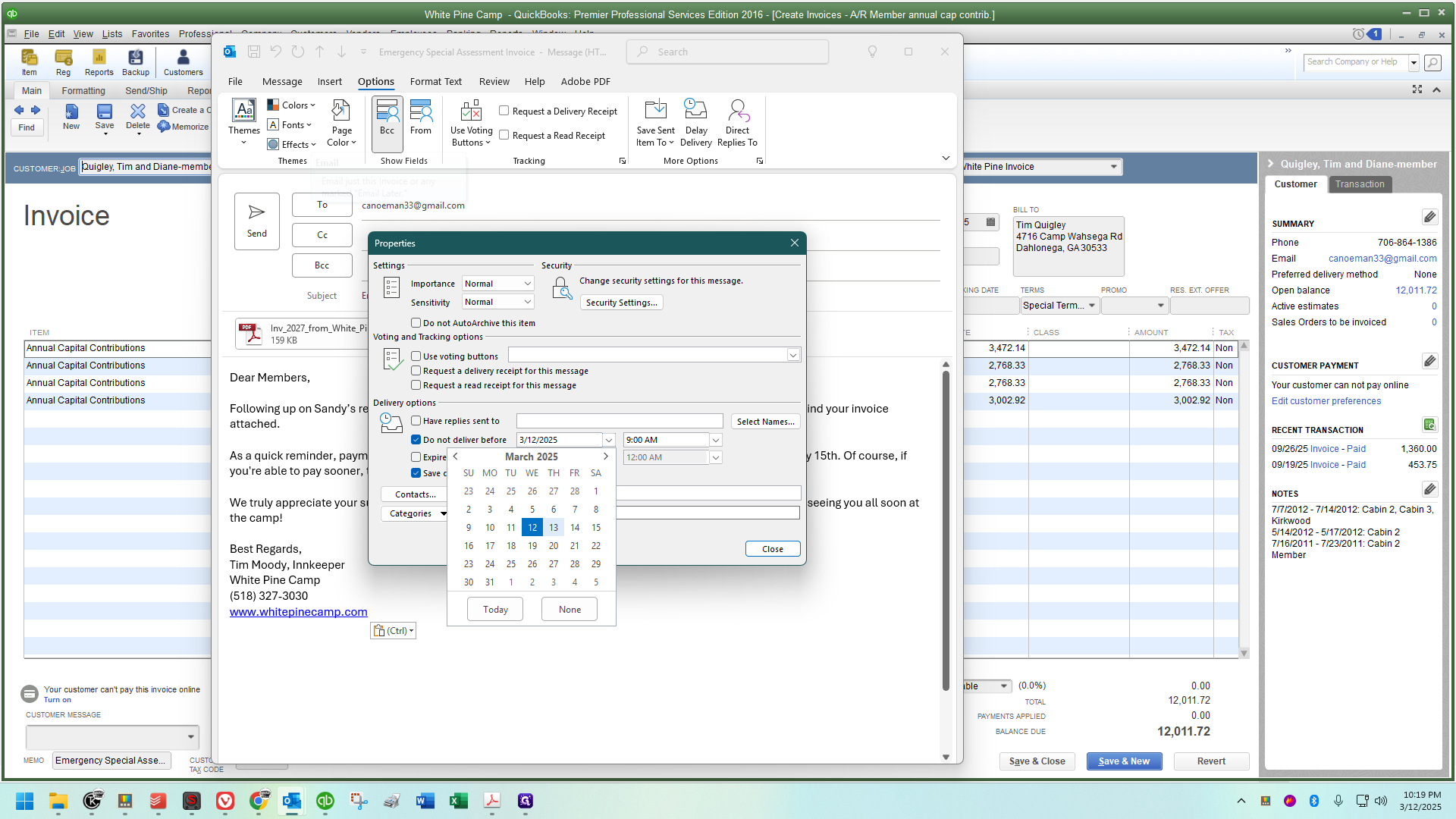Screen dimensions: 1456x819
Task: Click the Delay Delivery icon
Action: click(695, 123)
